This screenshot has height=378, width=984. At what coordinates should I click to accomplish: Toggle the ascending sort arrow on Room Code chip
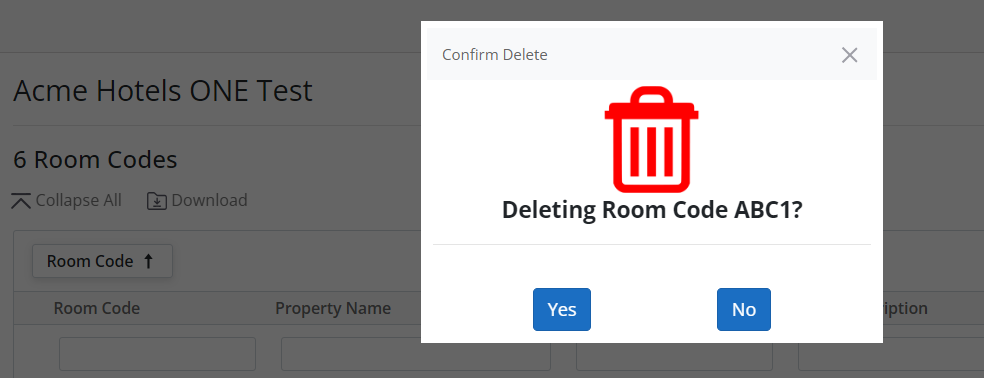[x=149, y=261]
